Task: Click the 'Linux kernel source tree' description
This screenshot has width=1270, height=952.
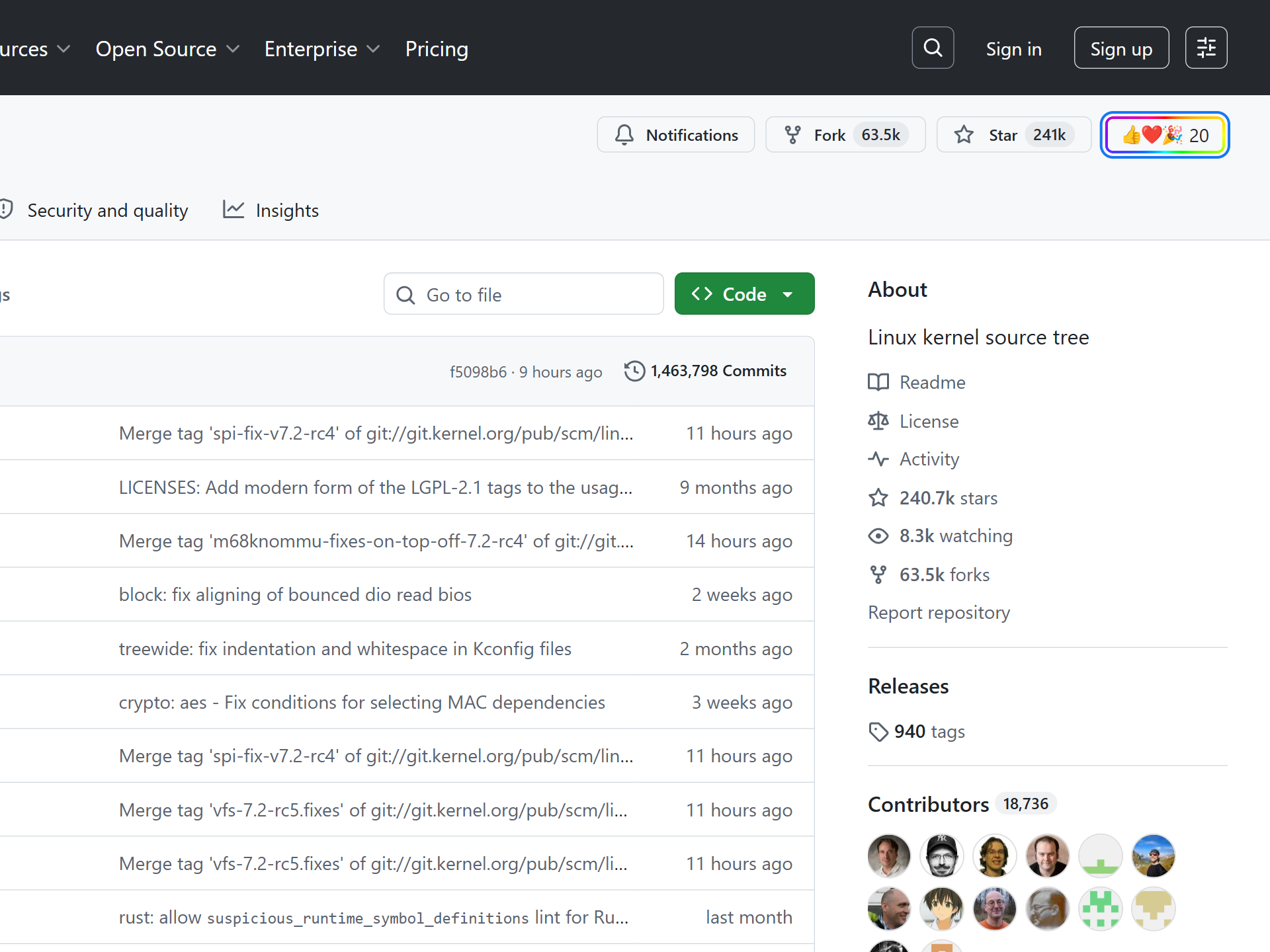Action: click(978, 337)
